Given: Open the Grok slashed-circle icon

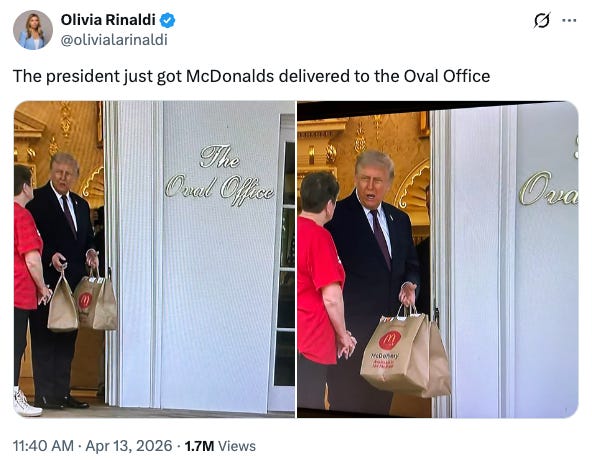Looking at the screenshot, I should click(542, 20).
